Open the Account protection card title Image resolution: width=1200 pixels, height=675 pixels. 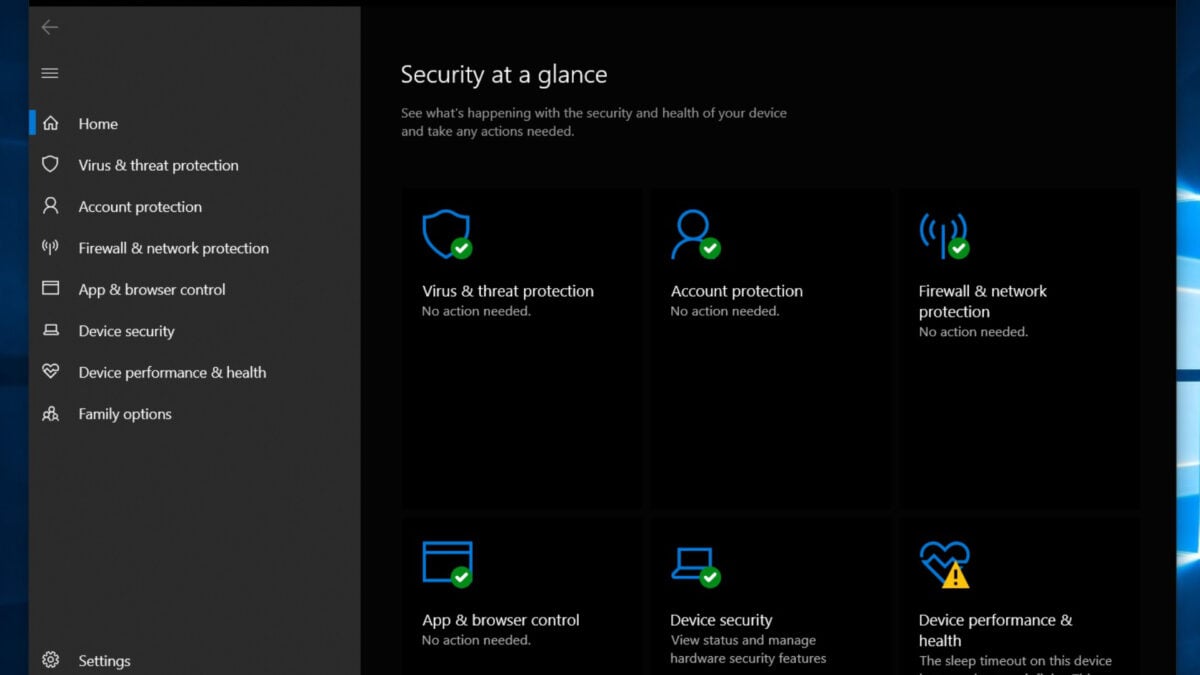point(737,291)
